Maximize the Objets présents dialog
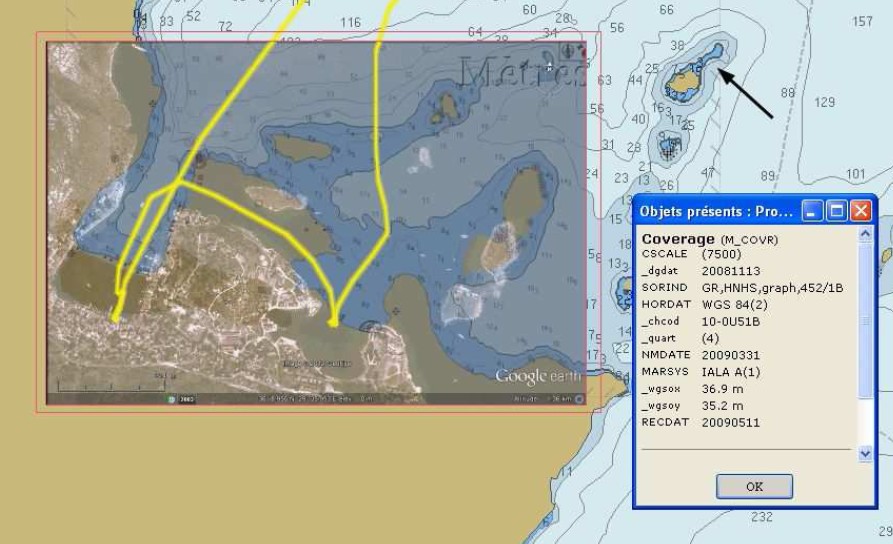This screenshot has width=893, height=544. coord(837,211)
